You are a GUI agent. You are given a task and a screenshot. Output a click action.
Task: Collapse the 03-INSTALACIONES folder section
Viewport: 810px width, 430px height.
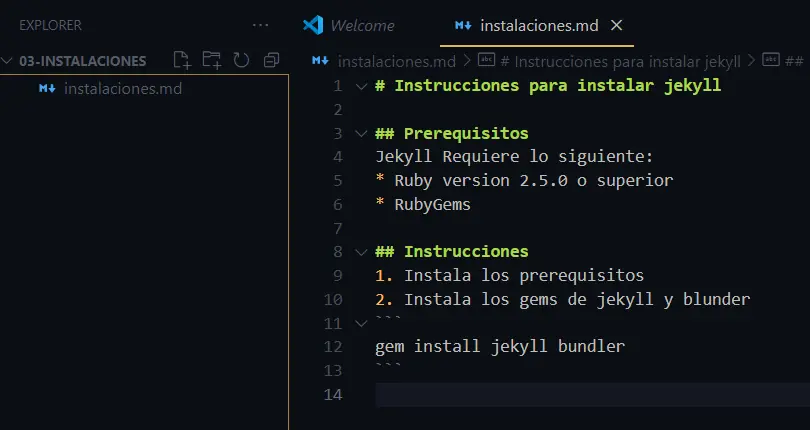[7, 60]
